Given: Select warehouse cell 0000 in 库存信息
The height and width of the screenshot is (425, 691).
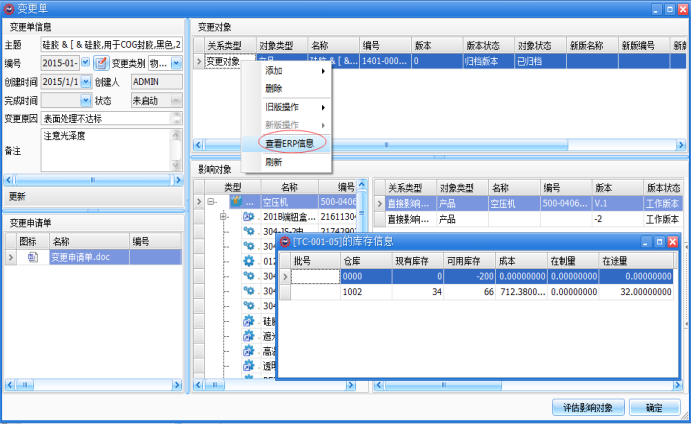Looking at the screenshot, I should [x=366, y=276].
